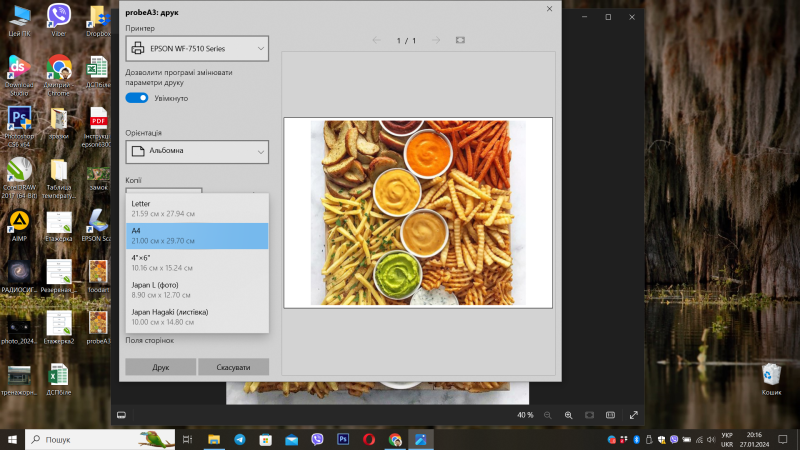The height and width of the screenshot is (450, 800).
Task: Select Letter paper size option
Action: point(197,208)
